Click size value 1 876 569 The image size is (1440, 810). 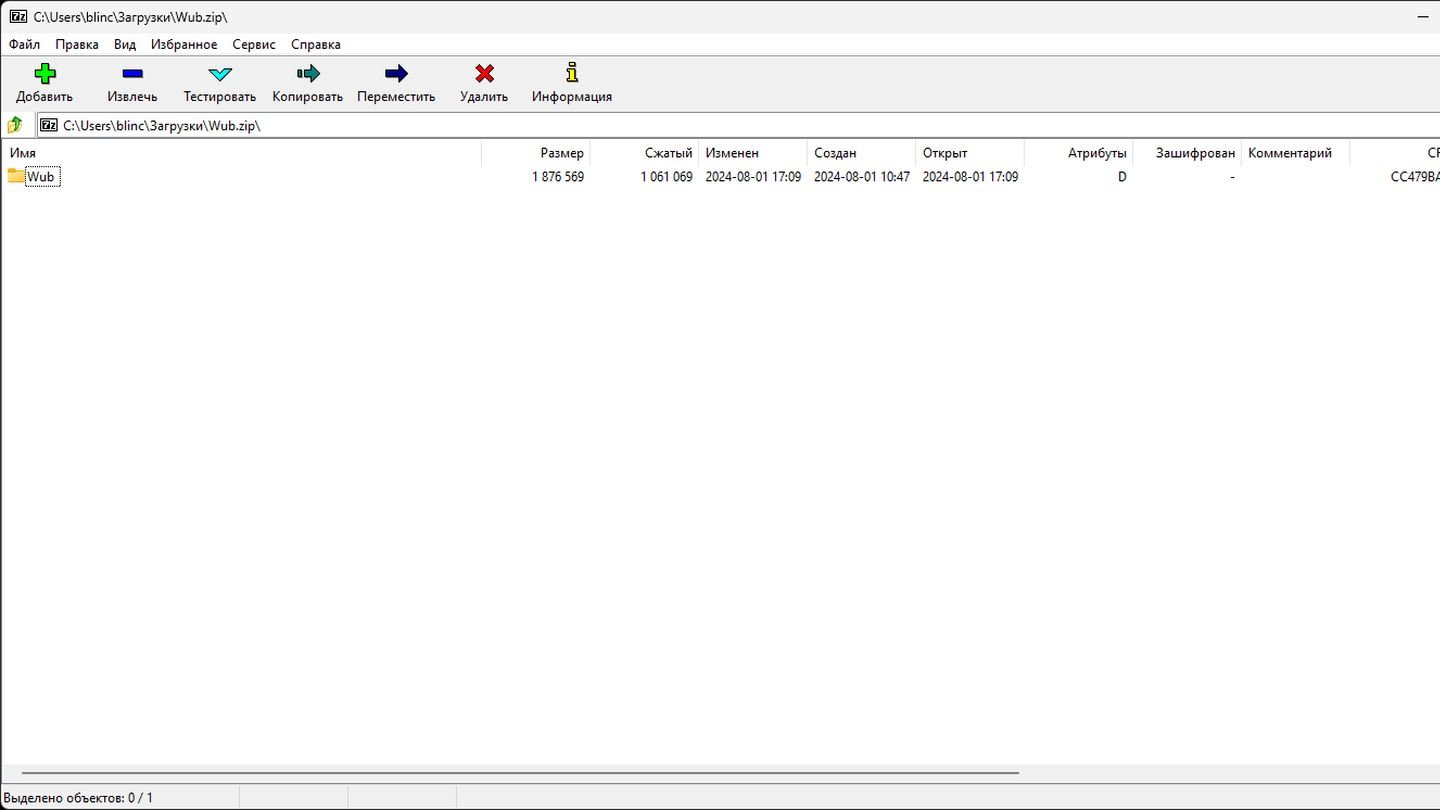(x=558, y=177)
